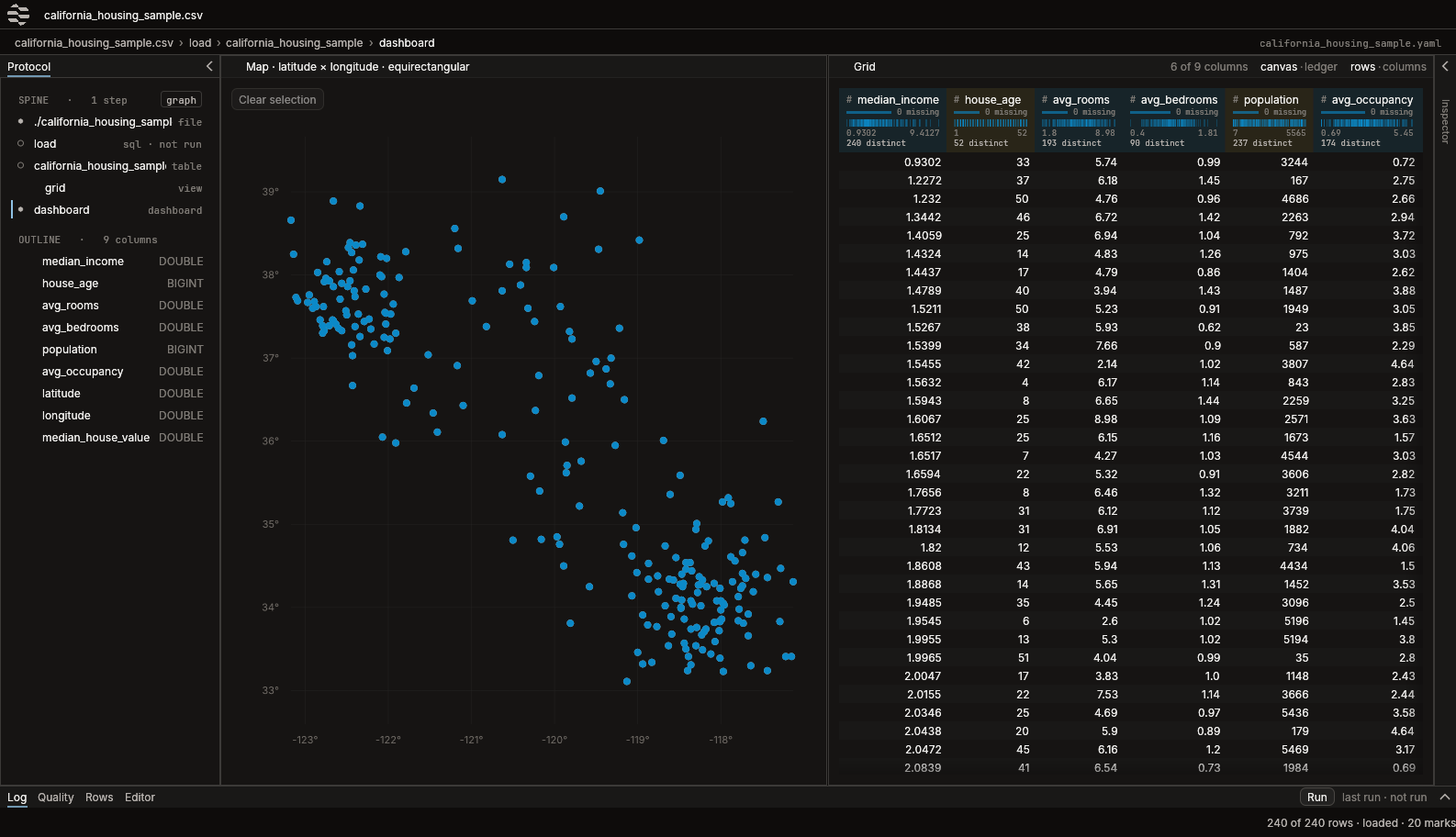Open the Editor tab
Image resolution: width=1456 pixels, height=837 pixels.
pyautogui.click(x=140, y=798)
